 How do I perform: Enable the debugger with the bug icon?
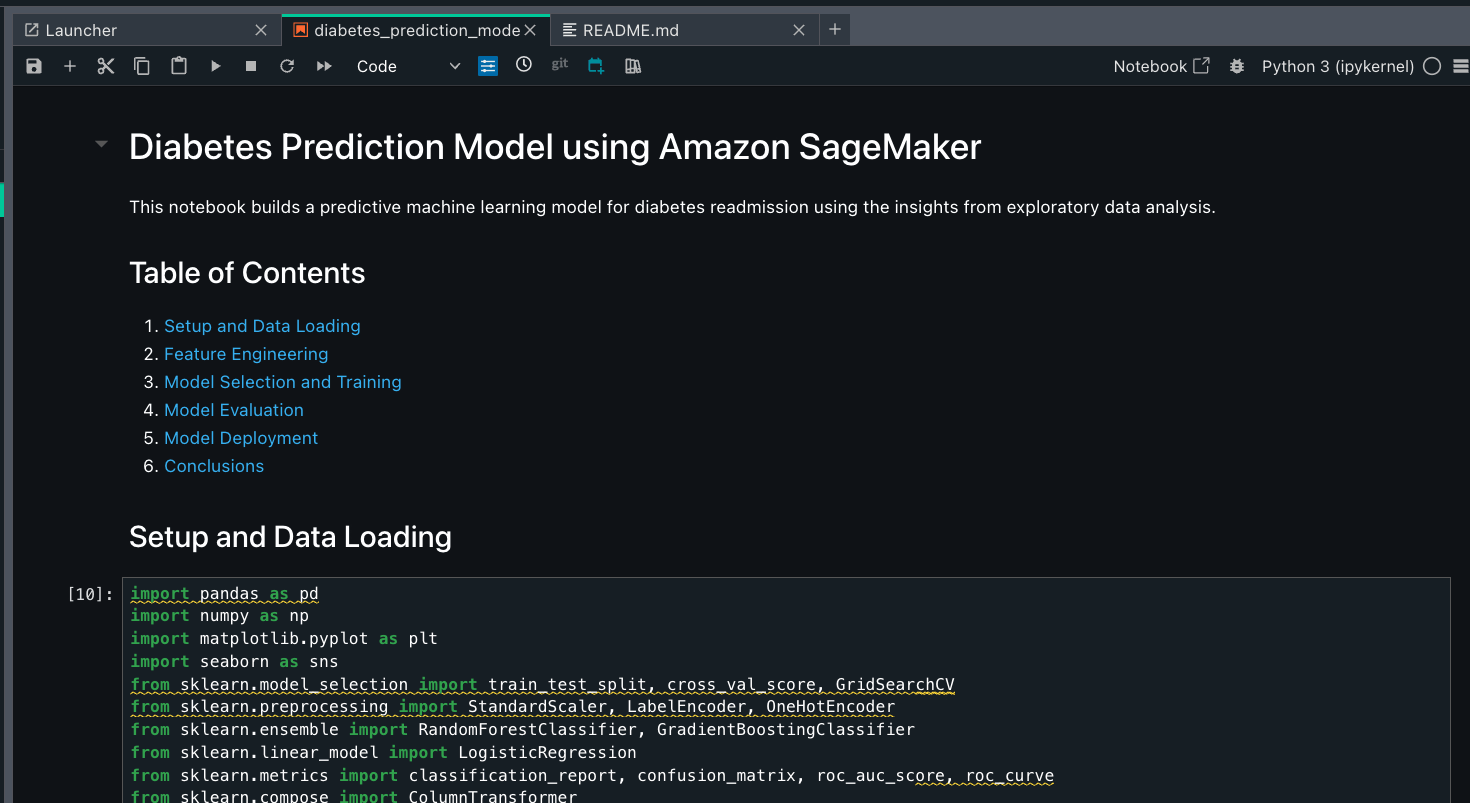(1237, 66)
